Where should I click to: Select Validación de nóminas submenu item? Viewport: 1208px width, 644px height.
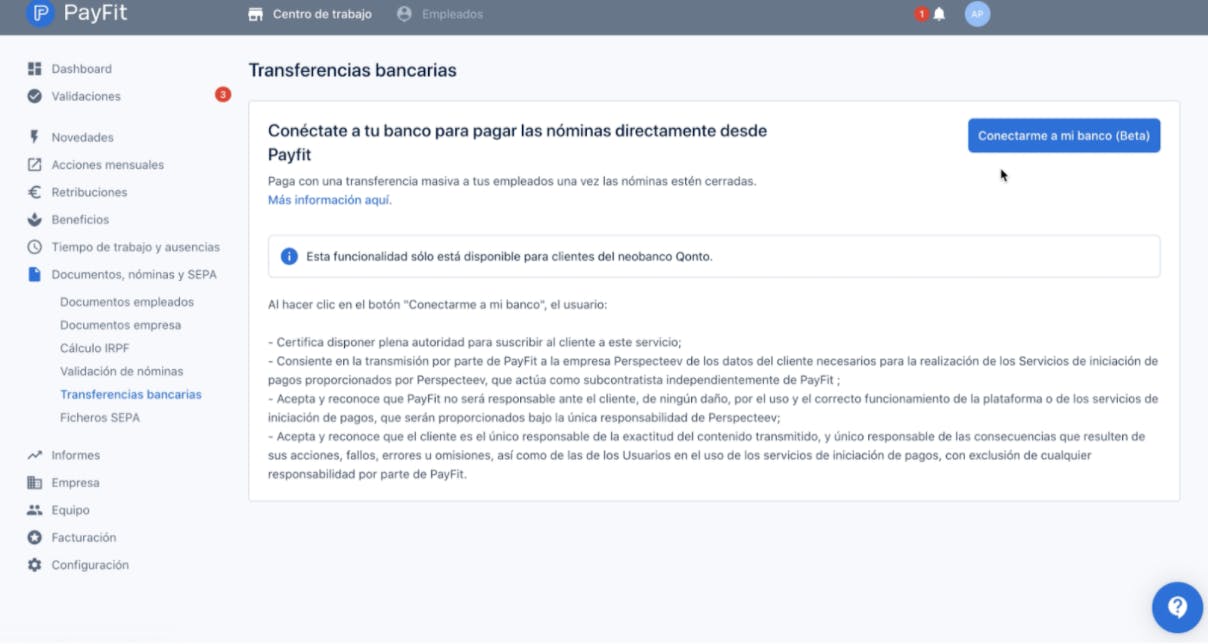(122, 371)
